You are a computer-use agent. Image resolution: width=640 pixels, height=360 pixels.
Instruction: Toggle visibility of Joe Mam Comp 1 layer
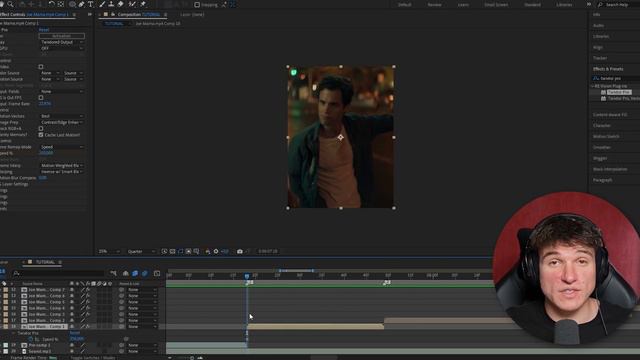(72, 327)
